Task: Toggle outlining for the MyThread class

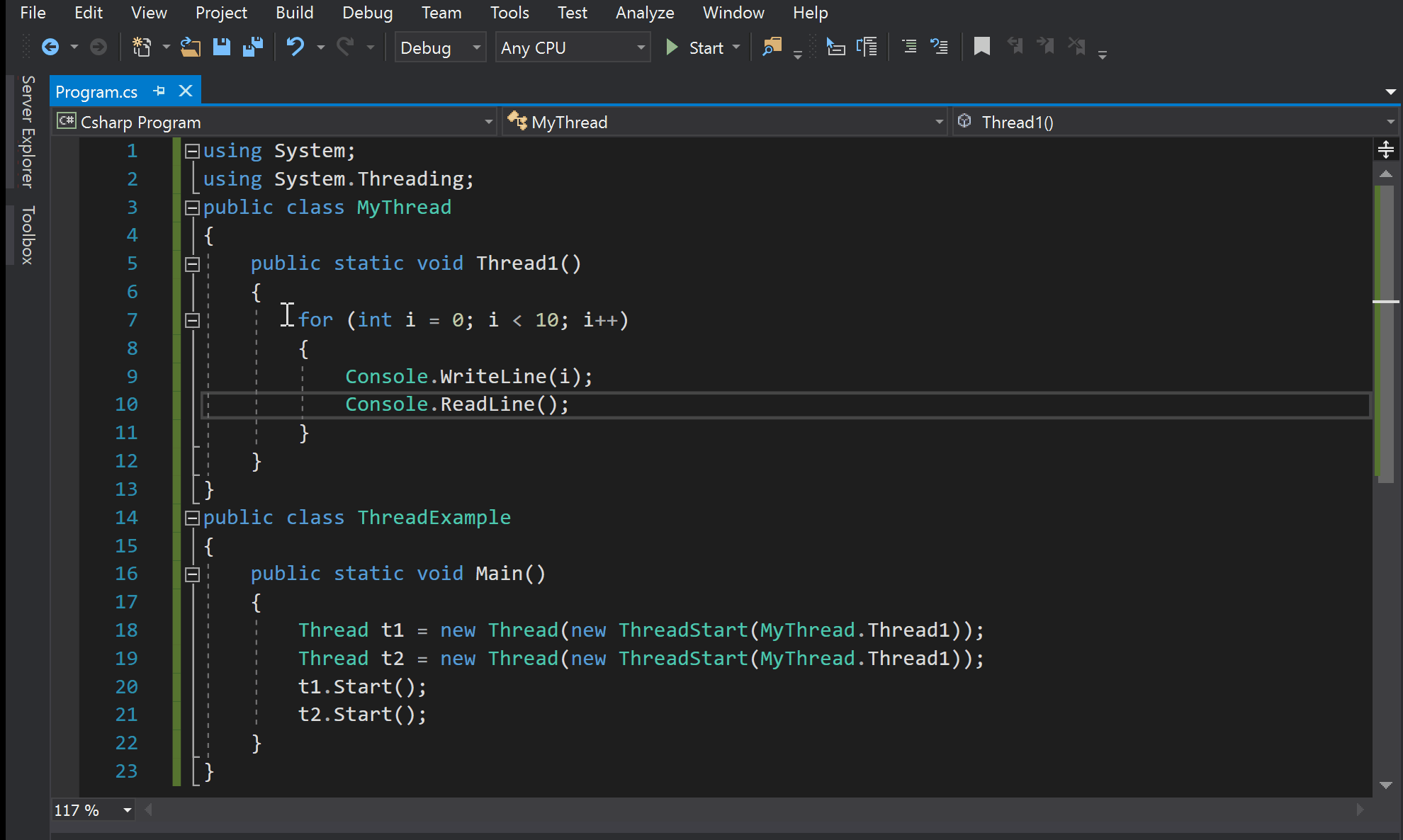Action: click(x=191, y=207)
